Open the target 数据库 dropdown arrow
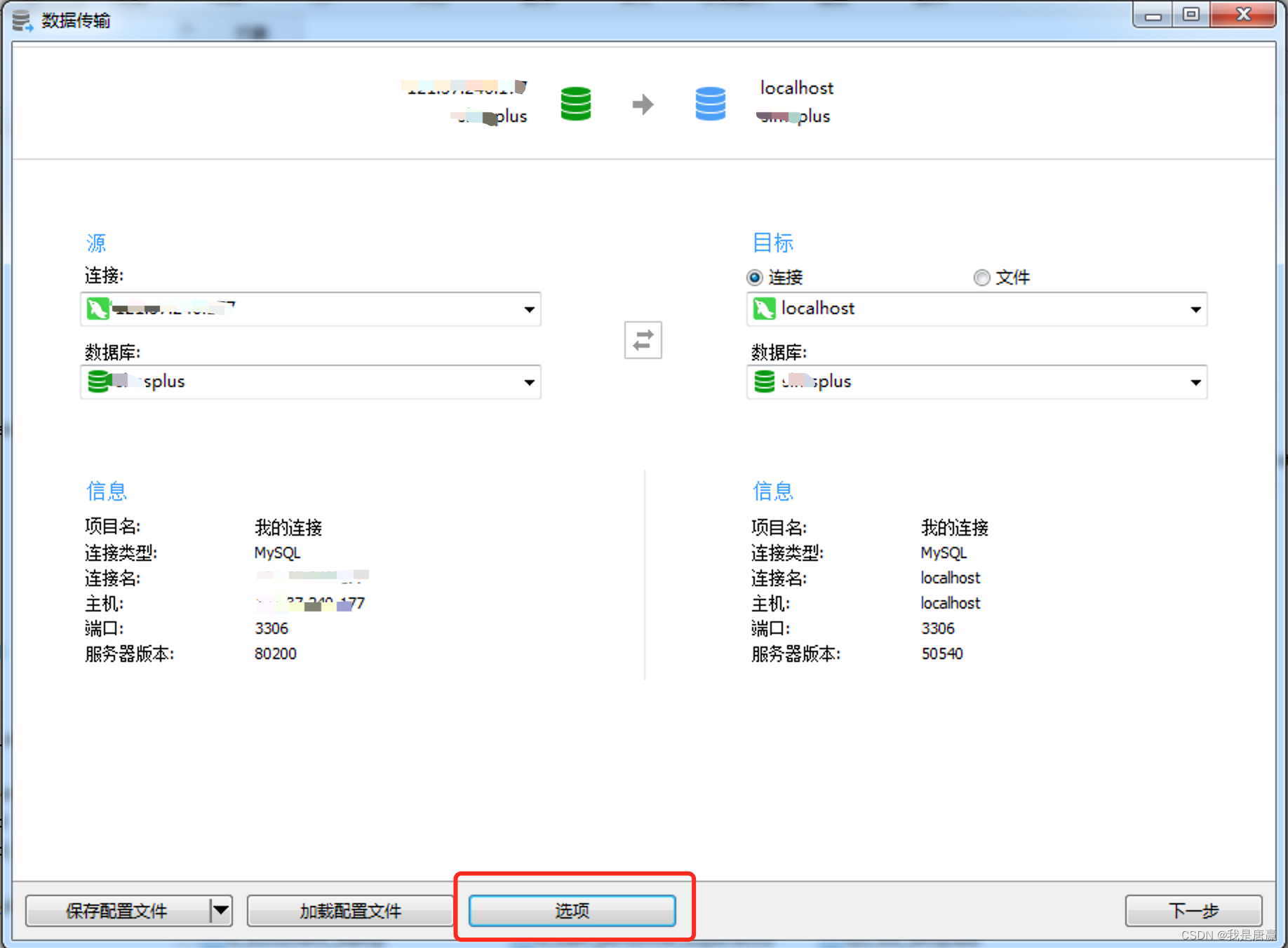 point(1195,382)
